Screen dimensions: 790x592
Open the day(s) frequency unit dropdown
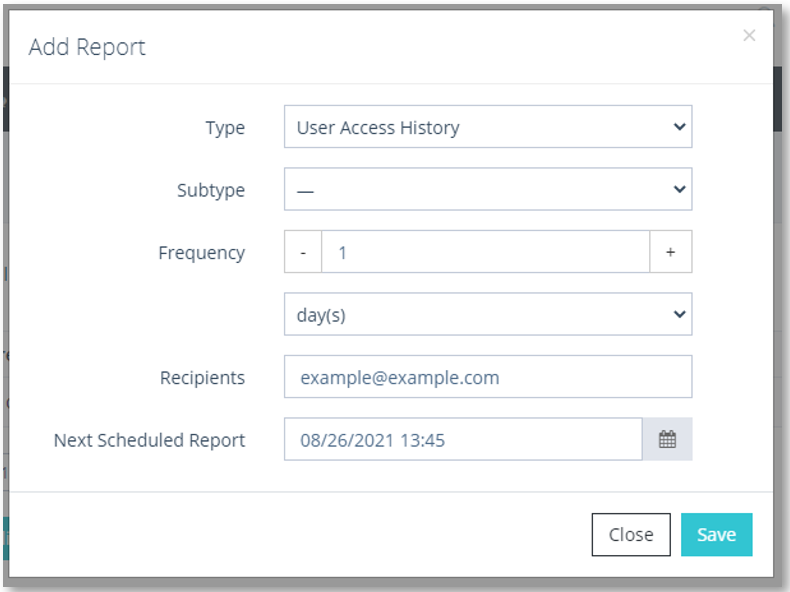click(x=488, y=314)
